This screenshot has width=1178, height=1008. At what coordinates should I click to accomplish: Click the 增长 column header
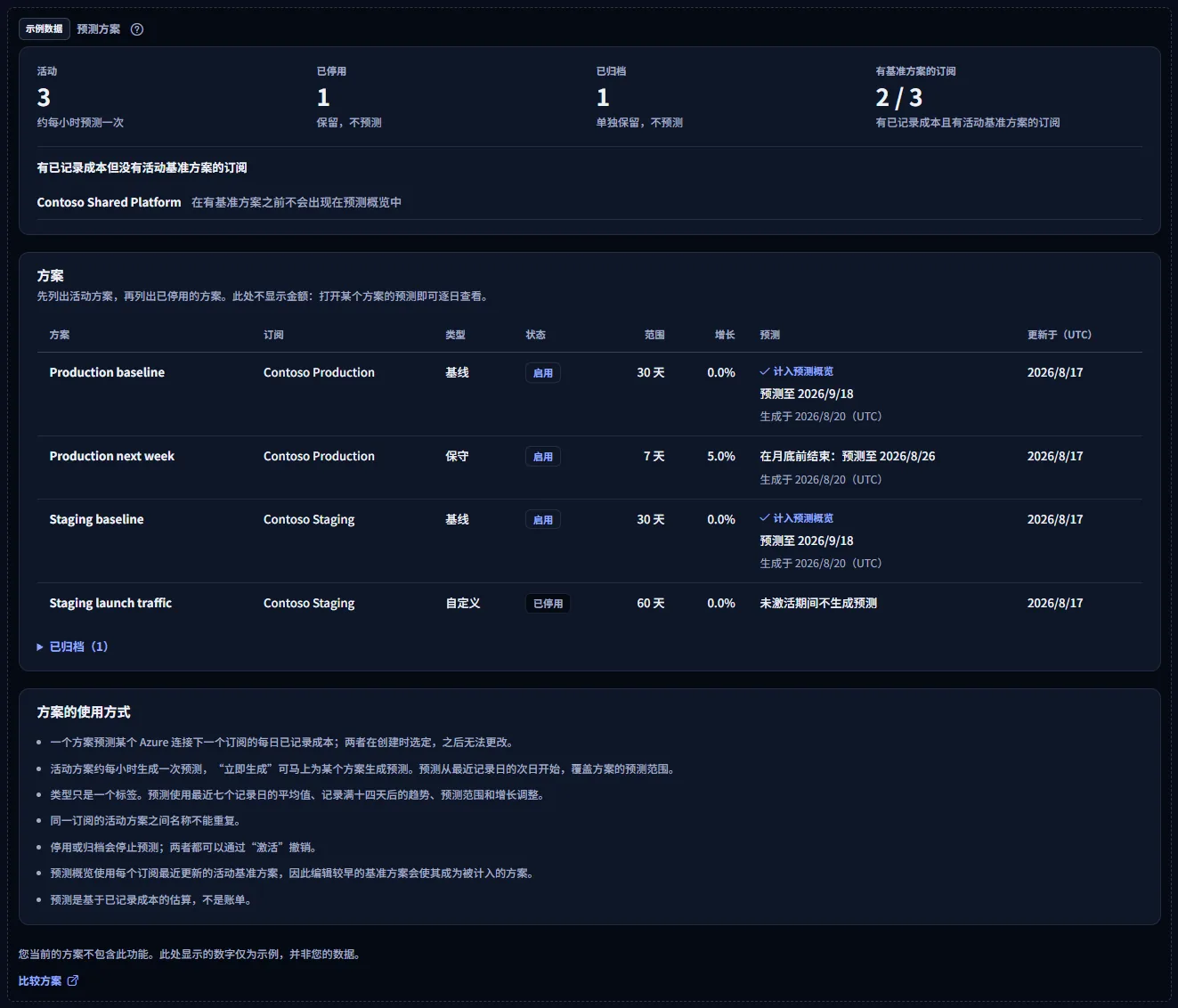pos(725,335)
